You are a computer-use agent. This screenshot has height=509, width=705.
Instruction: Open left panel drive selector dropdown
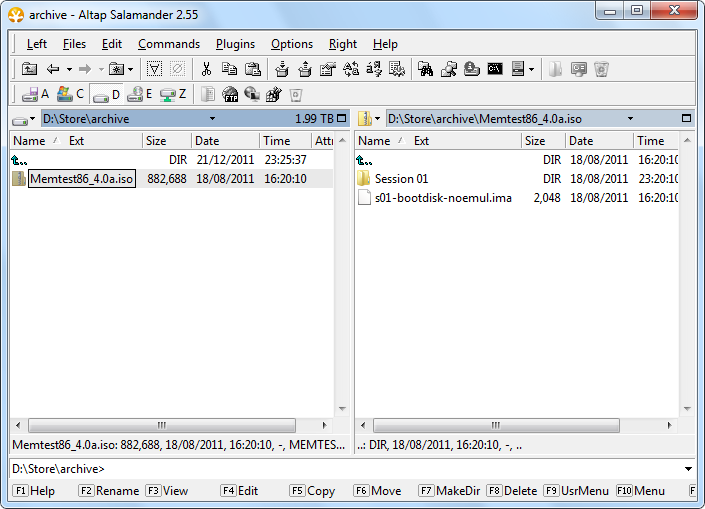point(23,120)
